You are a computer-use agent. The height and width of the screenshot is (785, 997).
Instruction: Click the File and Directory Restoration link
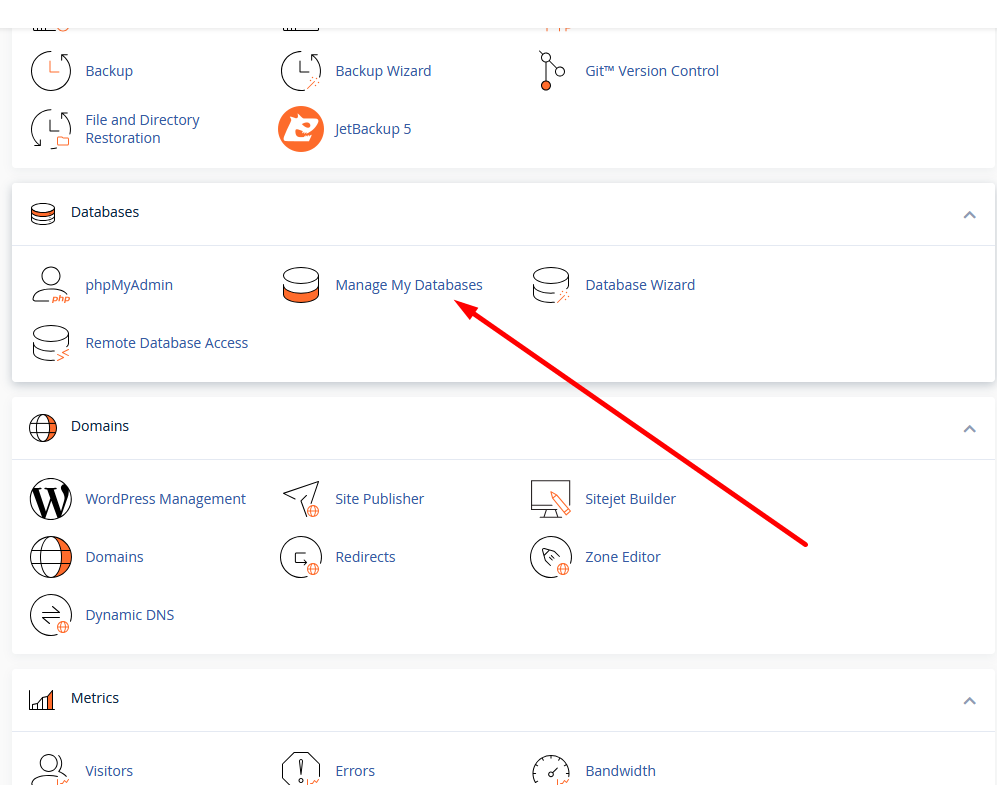[142, 129]
